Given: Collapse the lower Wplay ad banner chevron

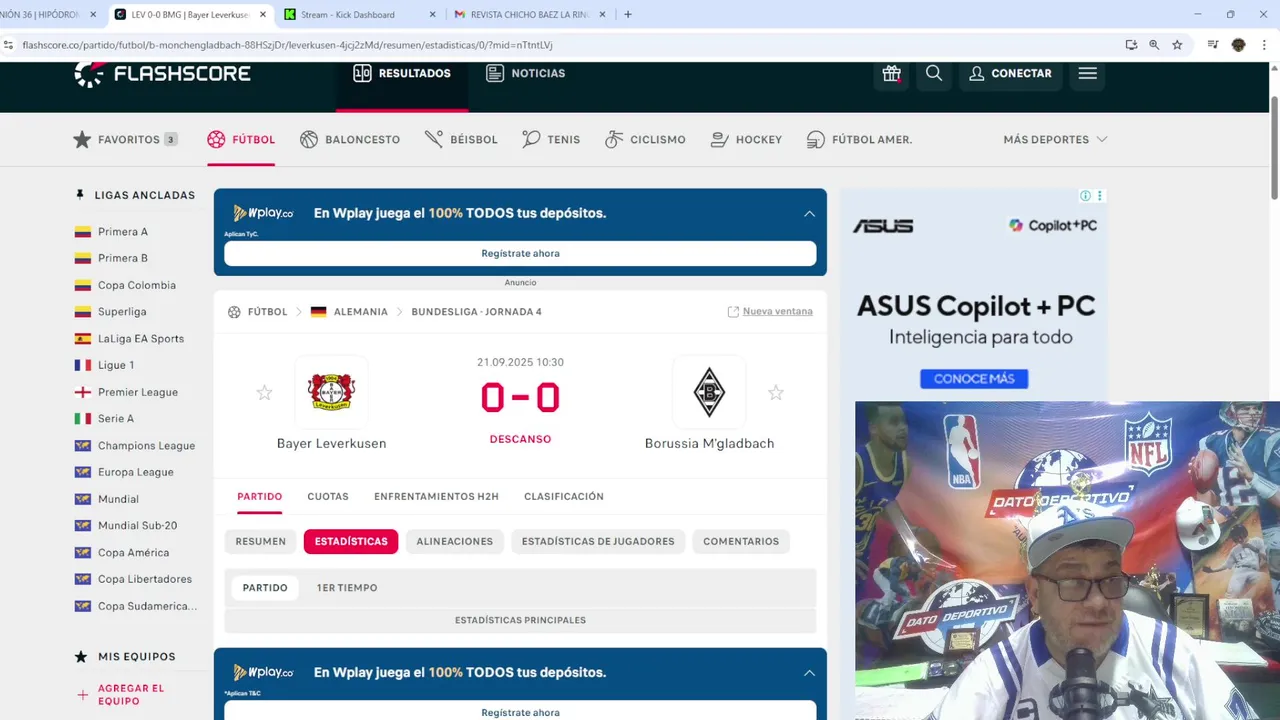Looking at the screenshot, I should [x=809, y=673].
